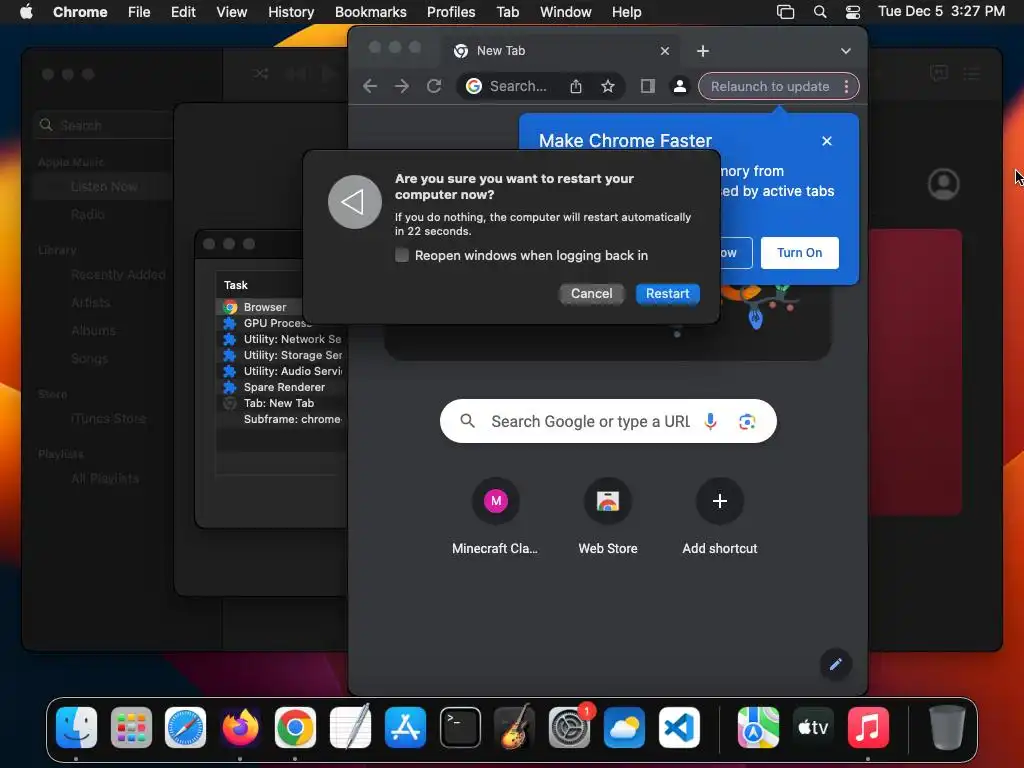Start voice search with microphone icon
Image resolution: width=1024 pixels, height=768 pixels.
[711, 421]
